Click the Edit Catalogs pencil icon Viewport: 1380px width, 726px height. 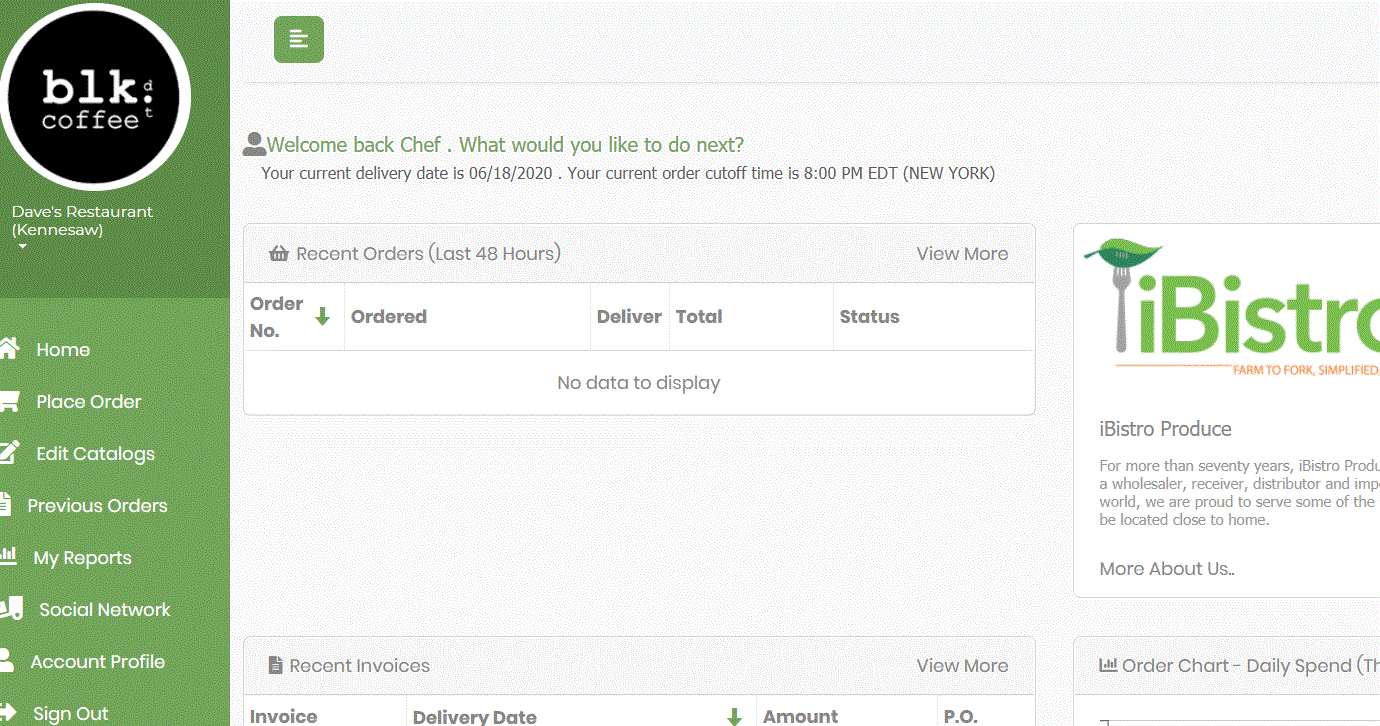(9, 453)
